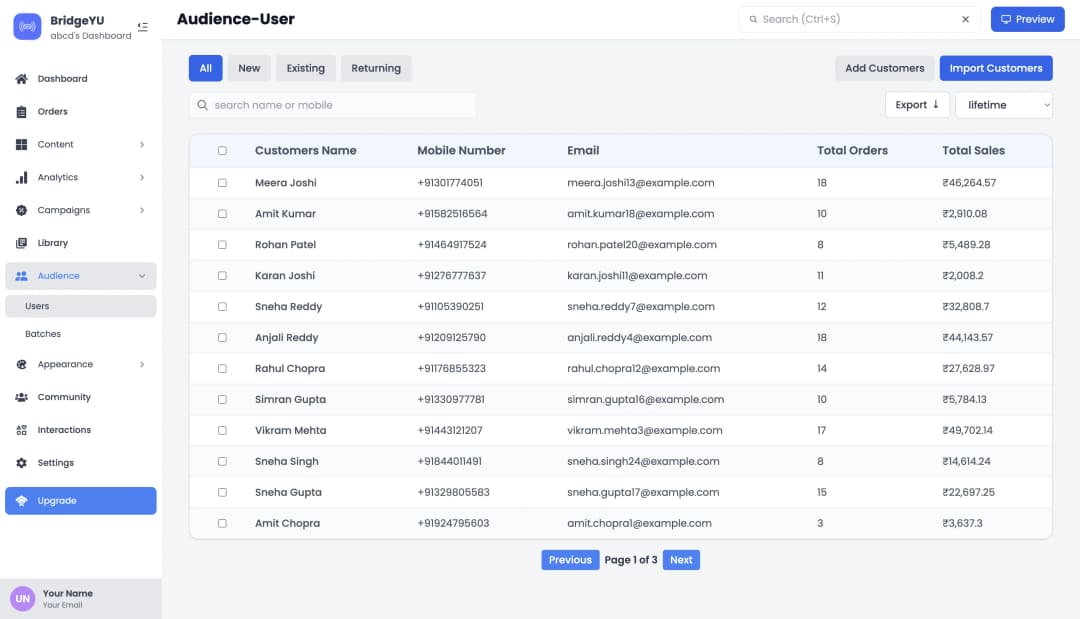Click the Upgrade icon in blue button
The height and width of the screenshot is (619, 1080).
tap(21, 501)
